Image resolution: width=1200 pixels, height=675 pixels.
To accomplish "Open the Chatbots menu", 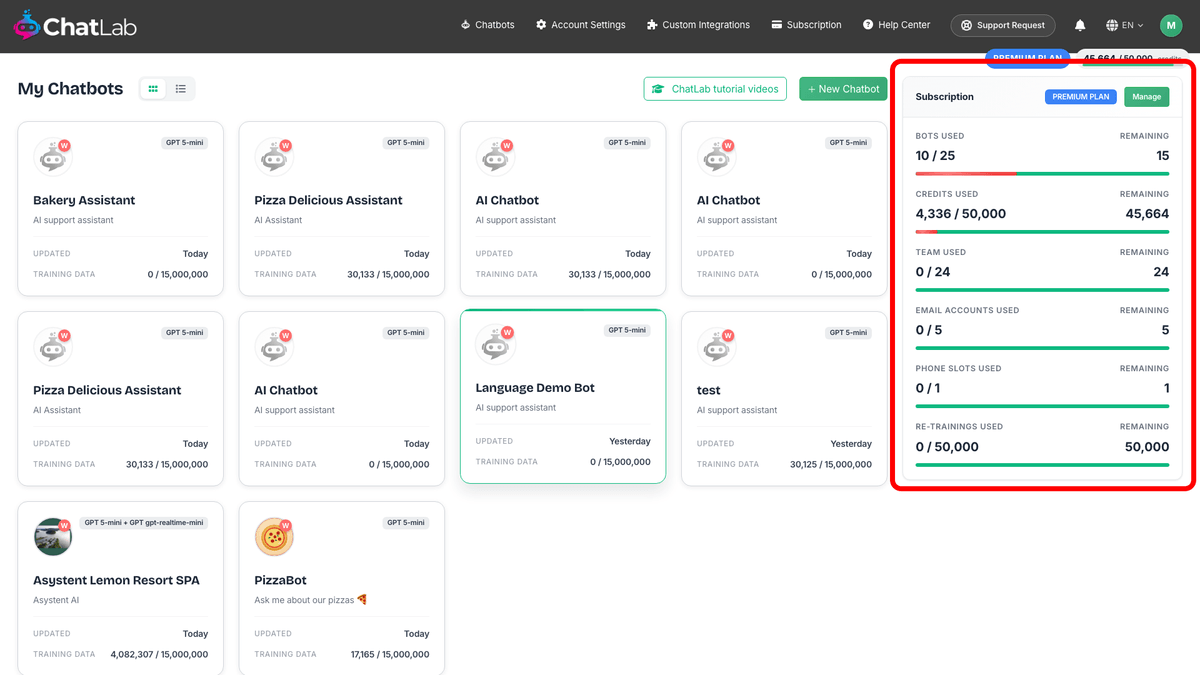I will tap(487, 25).
